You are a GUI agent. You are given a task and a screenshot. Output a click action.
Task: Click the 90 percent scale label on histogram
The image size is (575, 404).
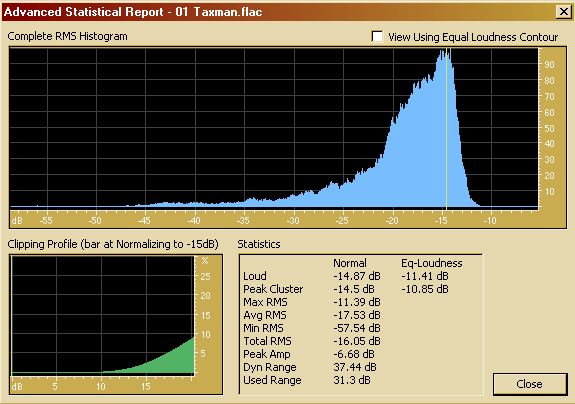click(x=549, y=65)
